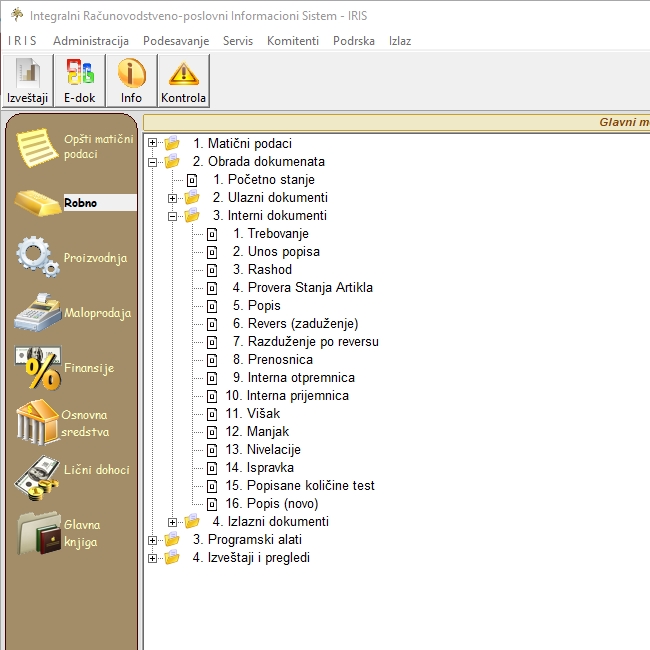Click the folder icon of Interni dokumenti

(192, 215)
